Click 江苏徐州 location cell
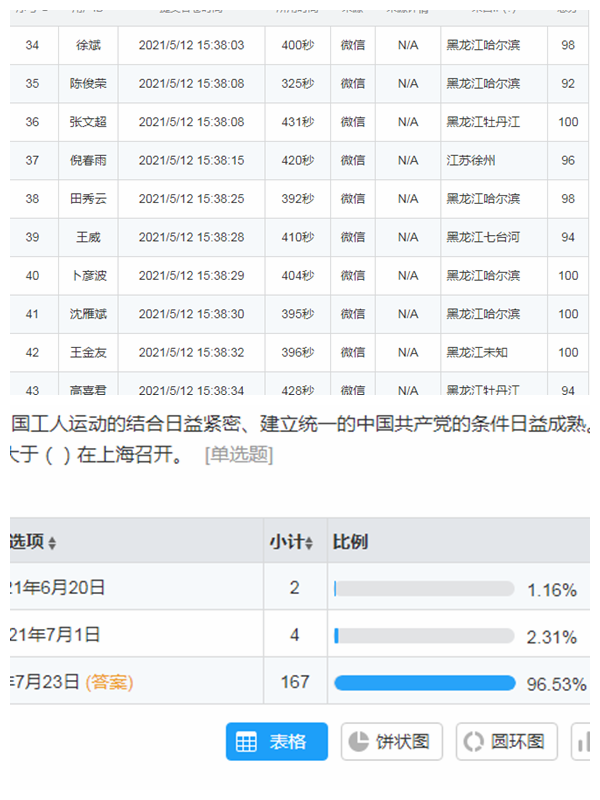The height and width of the screenshot is (800, 600). (471, 160)
